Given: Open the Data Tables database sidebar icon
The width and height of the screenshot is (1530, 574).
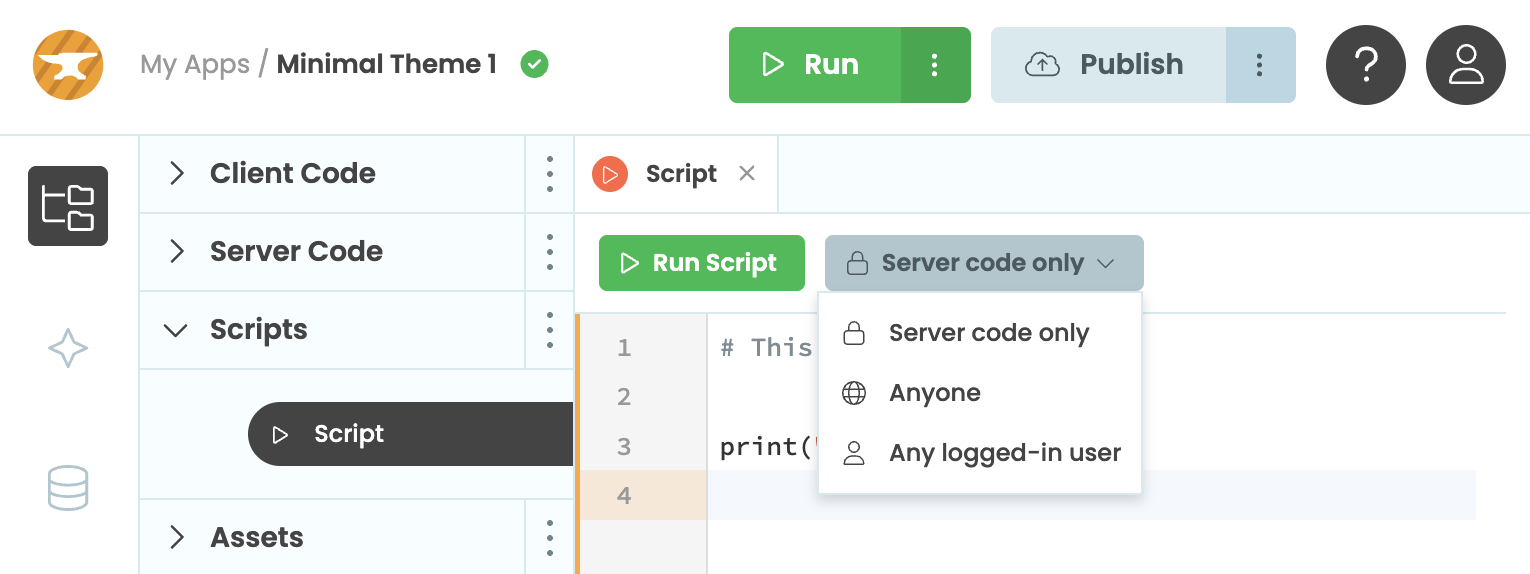Looking at the screenshot, I should point(68,489).
